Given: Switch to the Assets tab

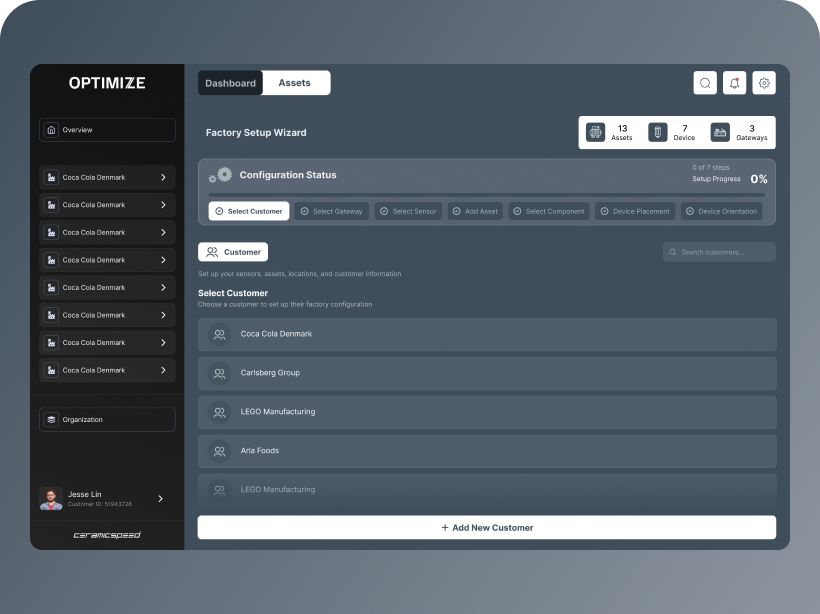Looking at the screenshot, I should coord(294,83).
